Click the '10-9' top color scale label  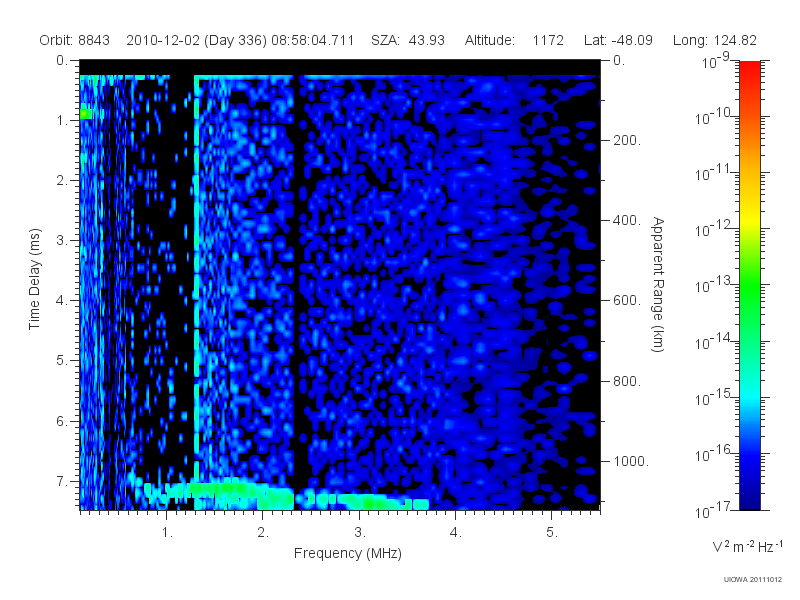coord(715,61)
